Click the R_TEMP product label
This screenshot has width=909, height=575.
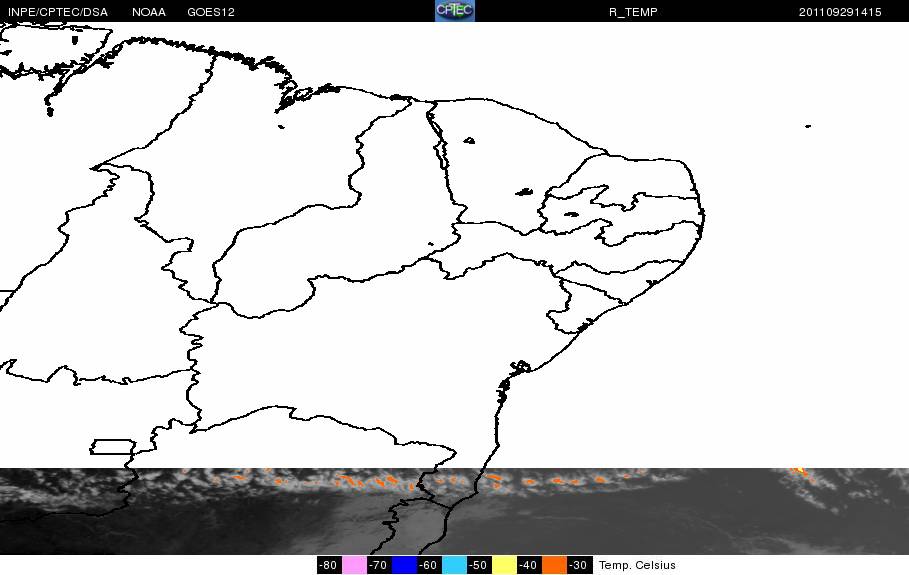633,12
